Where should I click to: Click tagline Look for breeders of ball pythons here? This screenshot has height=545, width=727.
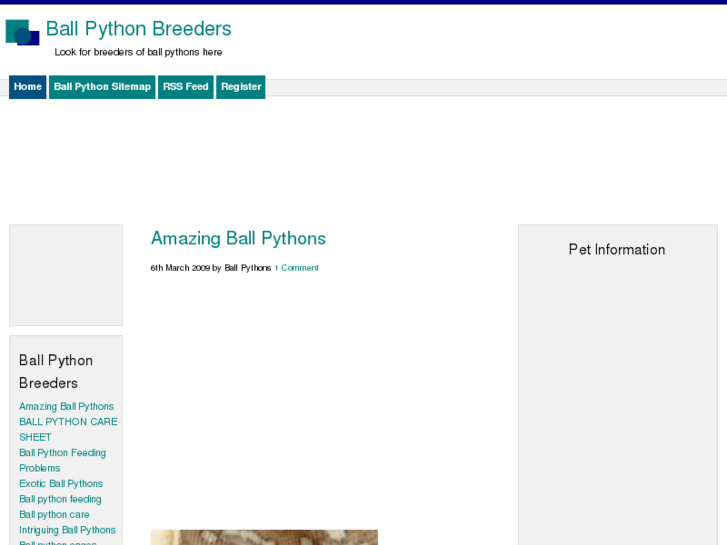138,52
